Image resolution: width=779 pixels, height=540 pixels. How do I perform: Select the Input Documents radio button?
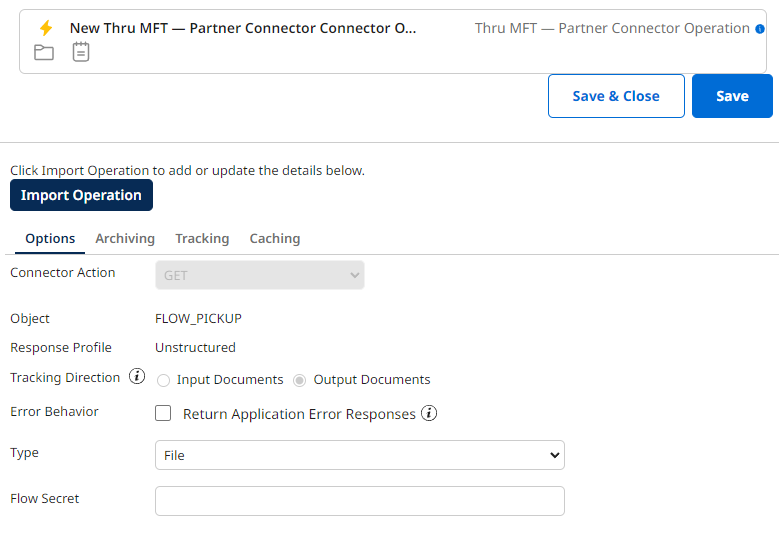163,380
